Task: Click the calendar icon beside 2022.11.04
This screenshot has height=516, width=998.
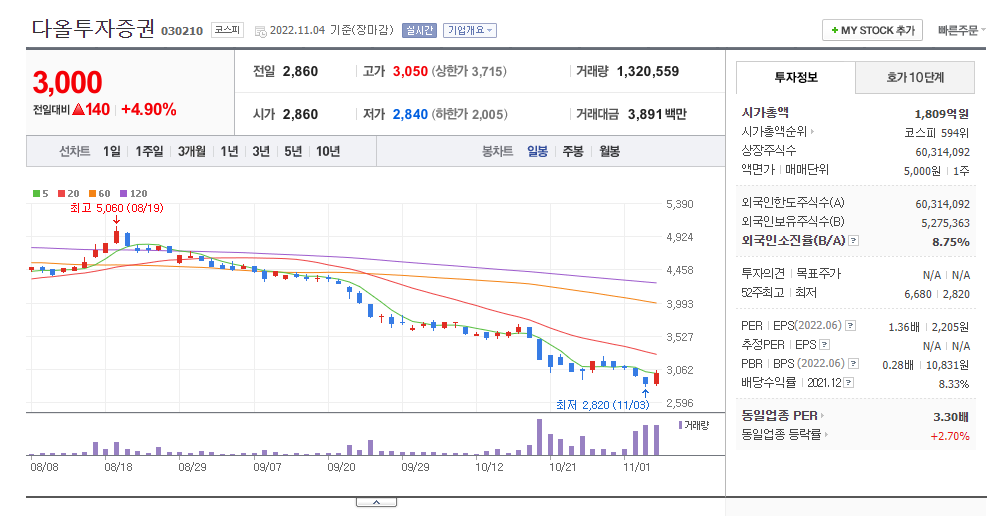Action: click(x=260, y=31)
